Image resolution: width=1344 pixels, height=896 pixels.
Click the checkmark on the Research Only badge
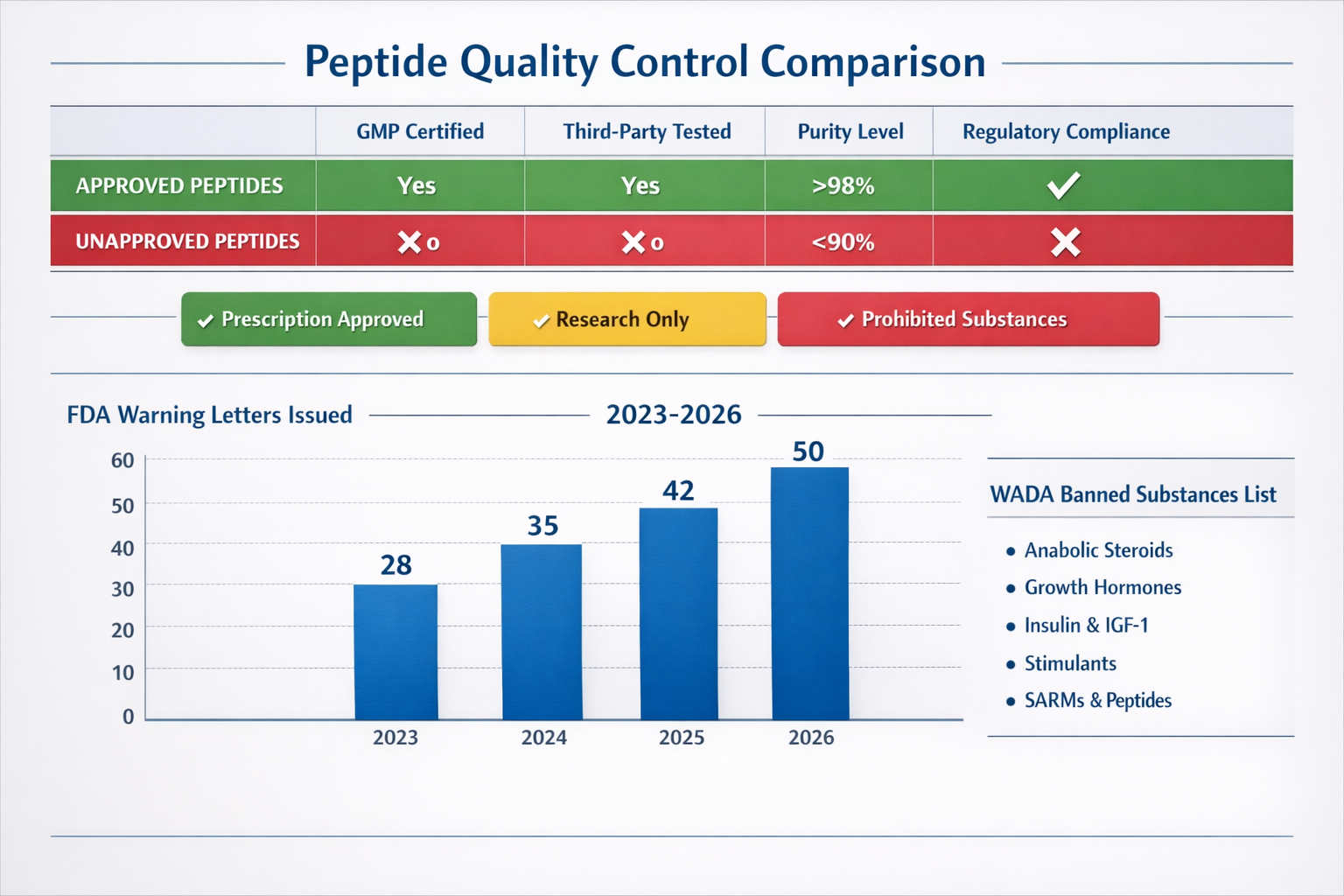coord(540,319)
